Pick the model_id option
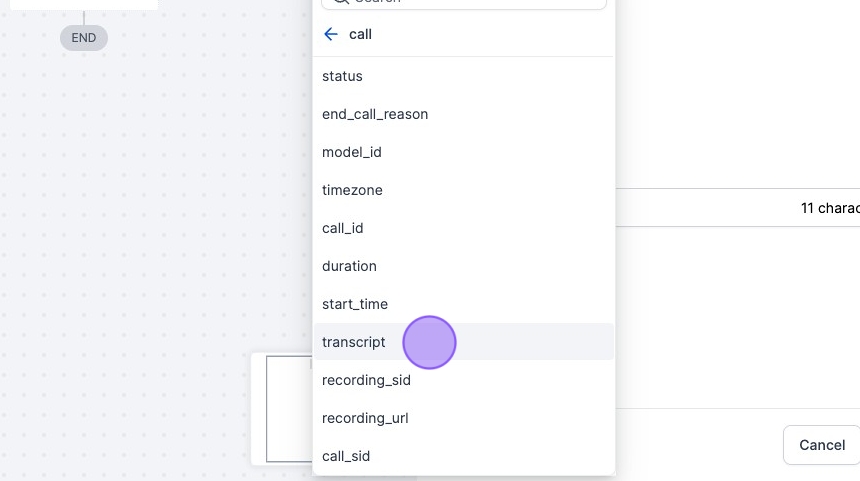 pyautogui.click(x=352, y=152)
